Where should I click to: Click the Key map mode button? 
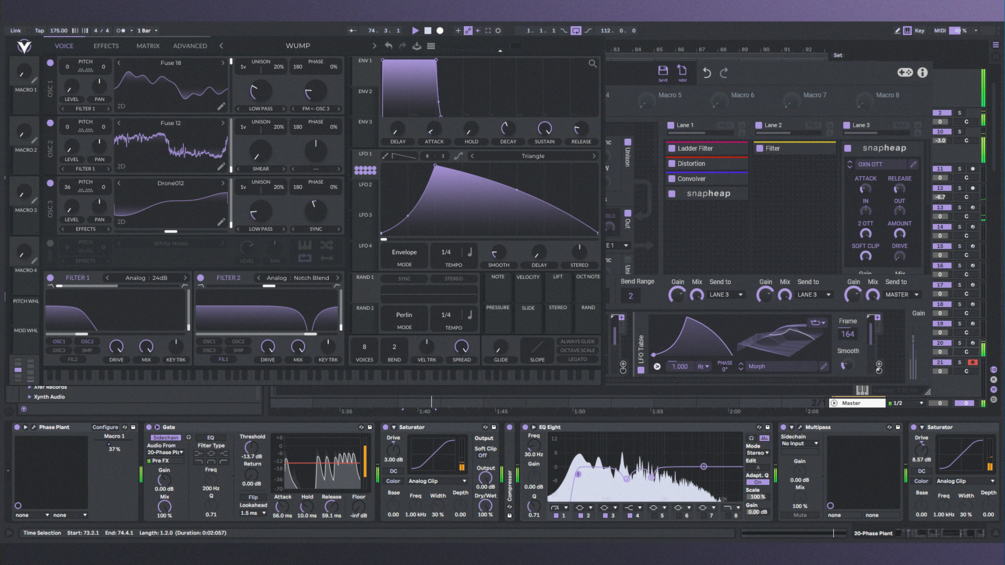[x=920, y=30]
